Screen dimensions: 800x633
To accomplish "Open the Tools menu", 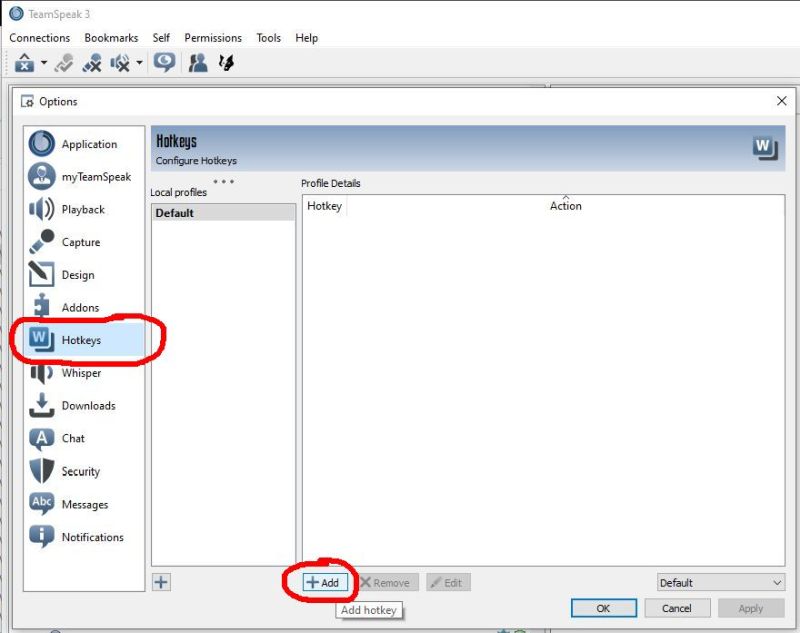I will [x=268, y=38].
